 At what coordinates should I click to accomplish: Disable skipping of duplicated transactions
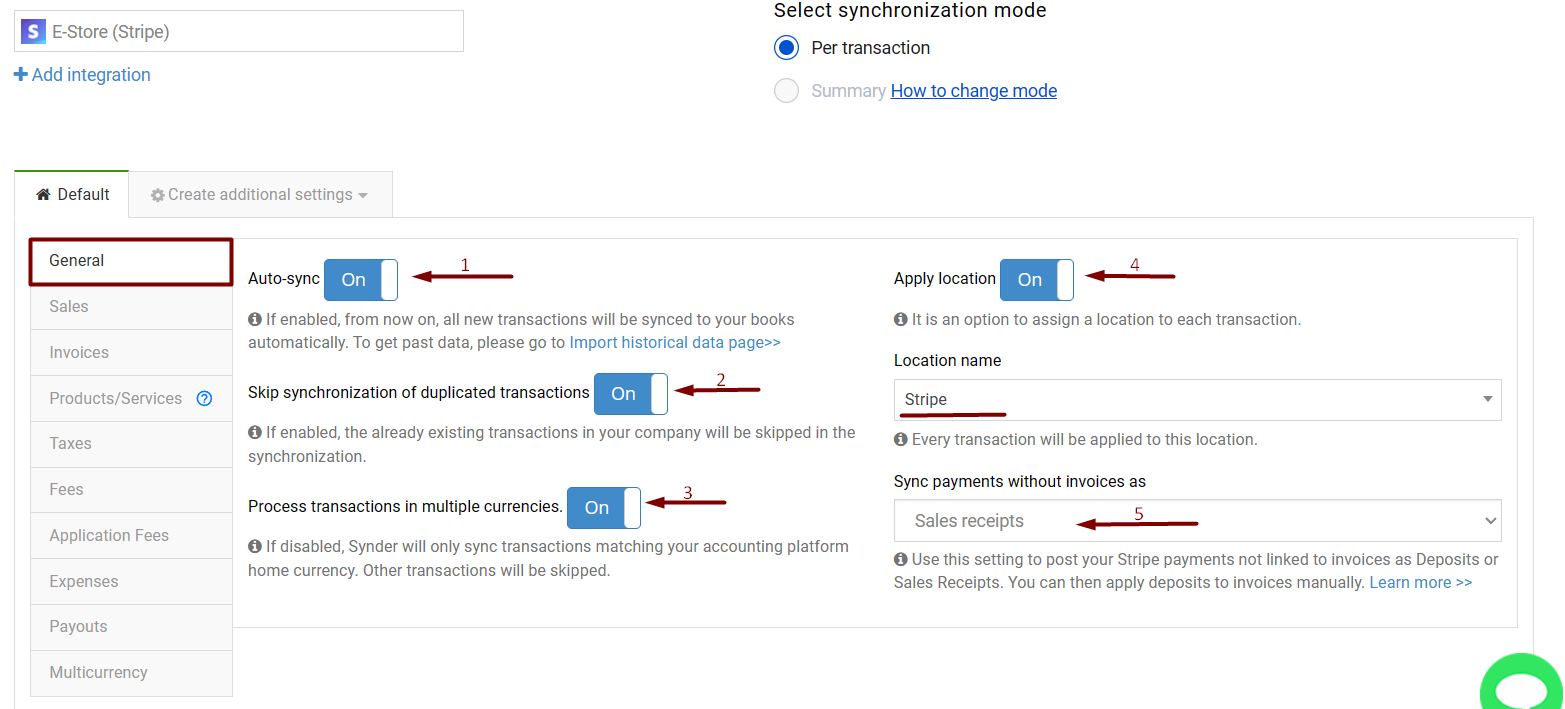click(630, 394)
